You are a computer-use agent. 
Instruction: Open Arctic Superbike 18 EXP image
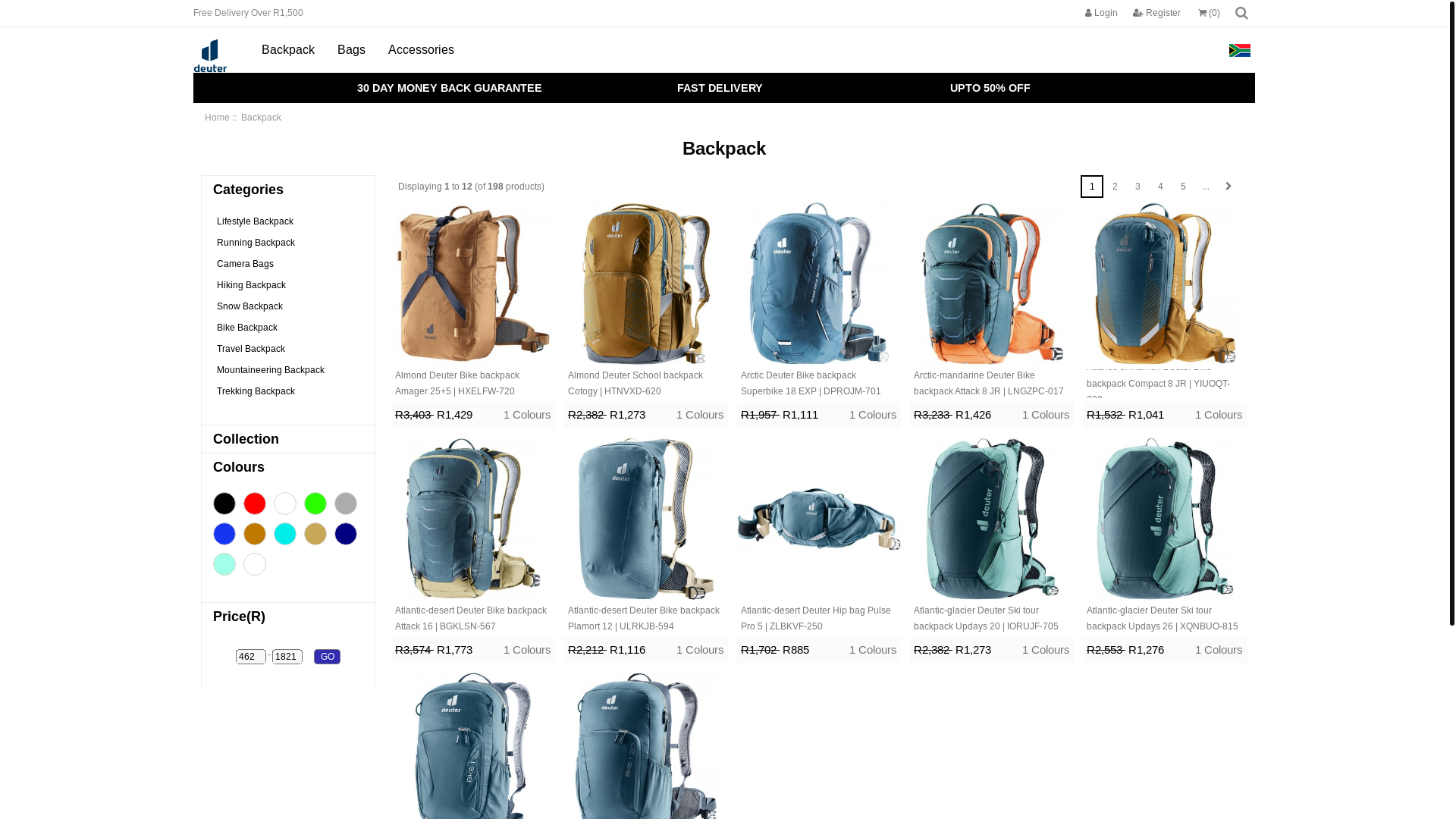point(819,284)
